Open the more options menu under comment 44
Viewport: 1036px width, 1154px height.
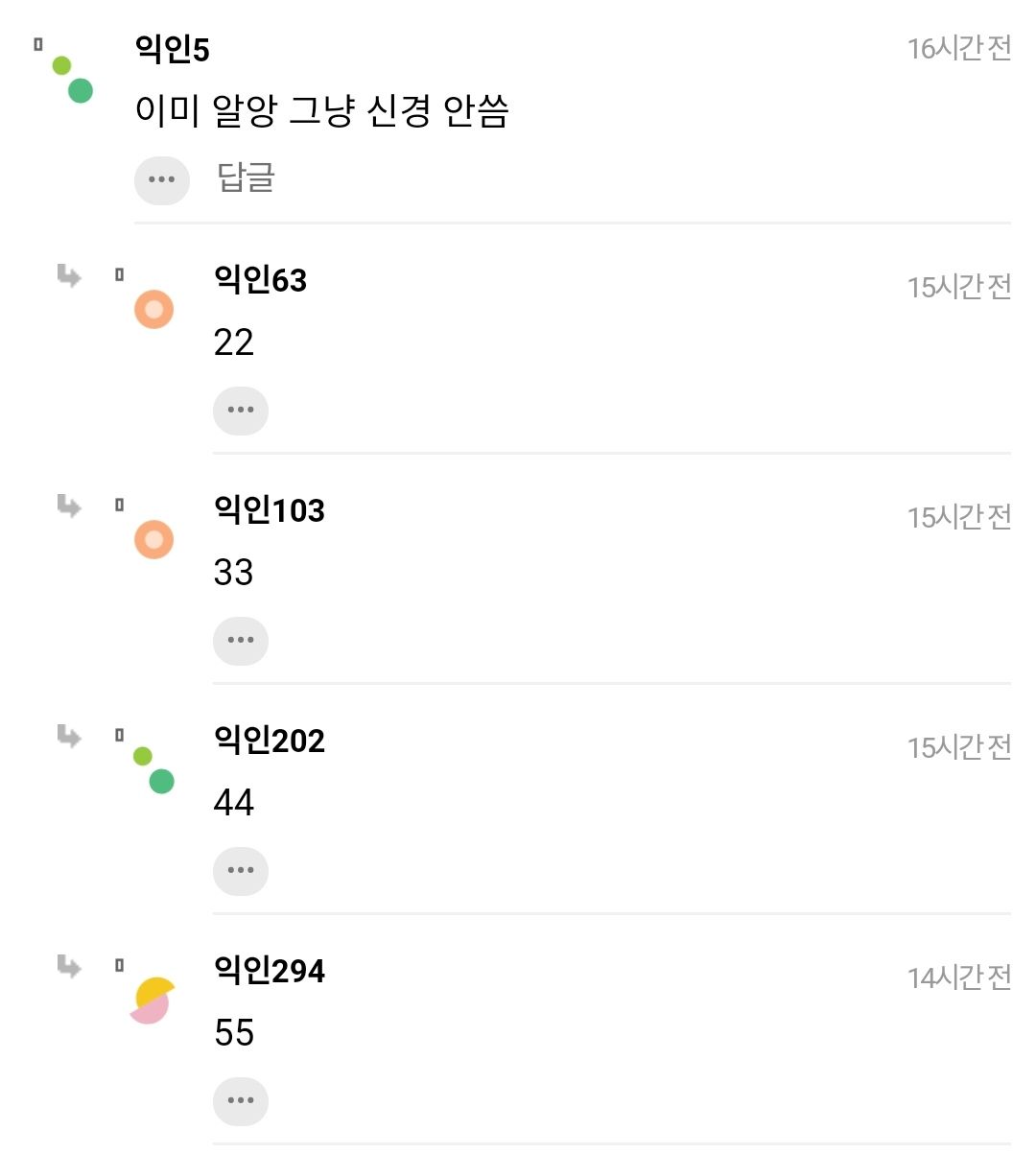(240, 871)
